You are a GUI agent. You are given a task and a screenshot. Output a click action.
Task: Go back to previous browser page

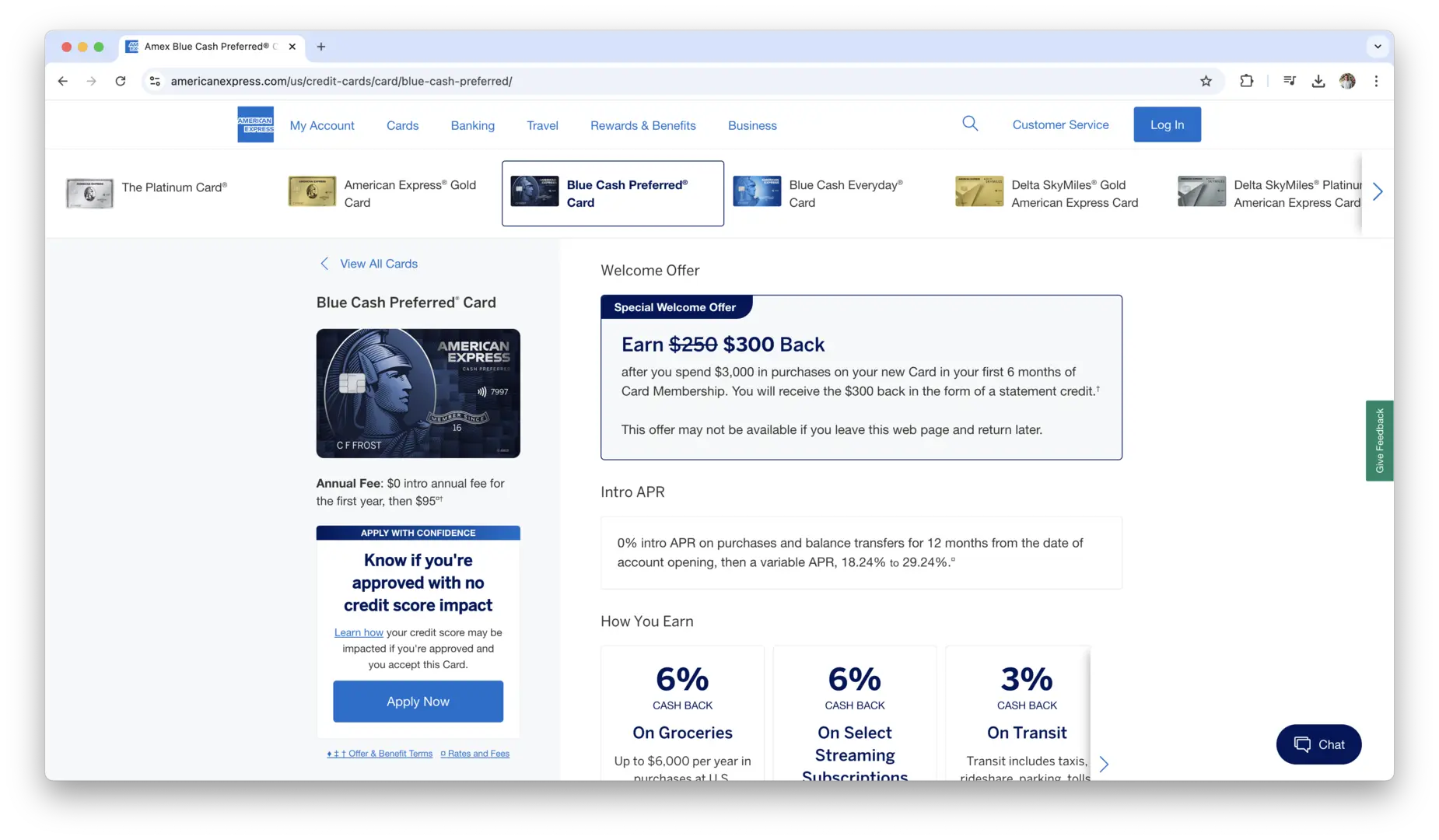click(x=63, y=81)
